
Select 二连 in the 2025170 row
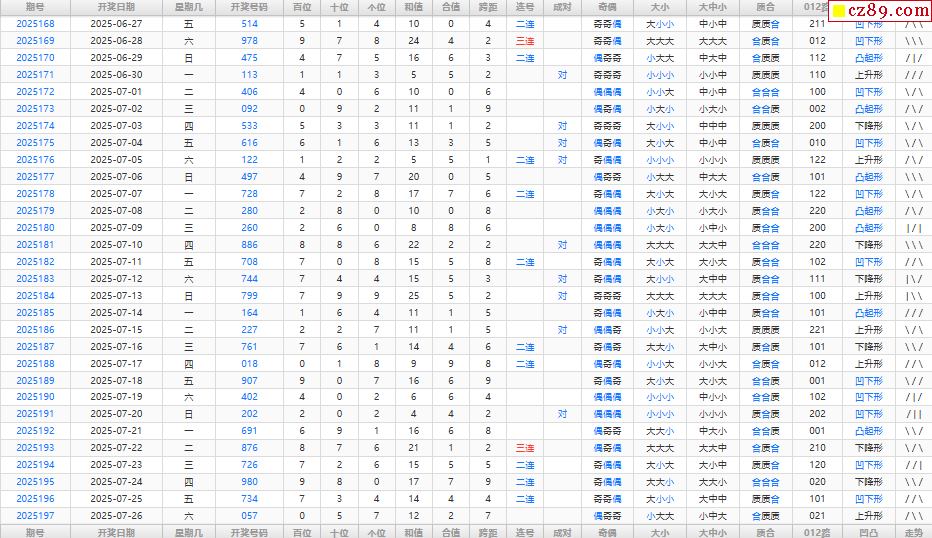pos(525,58)
